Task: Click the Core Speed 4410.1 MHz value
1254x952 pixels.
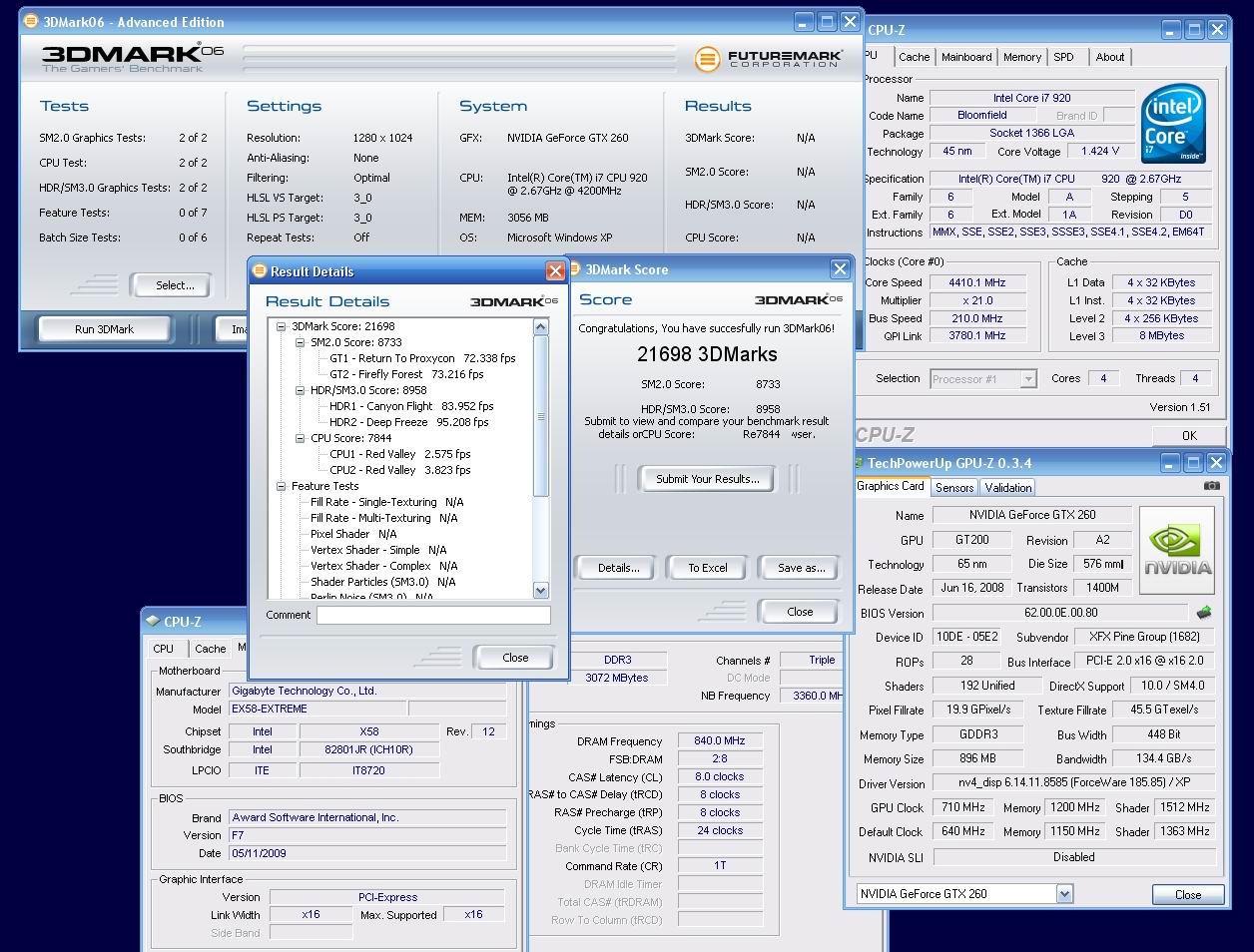Action: coord(977,282)
